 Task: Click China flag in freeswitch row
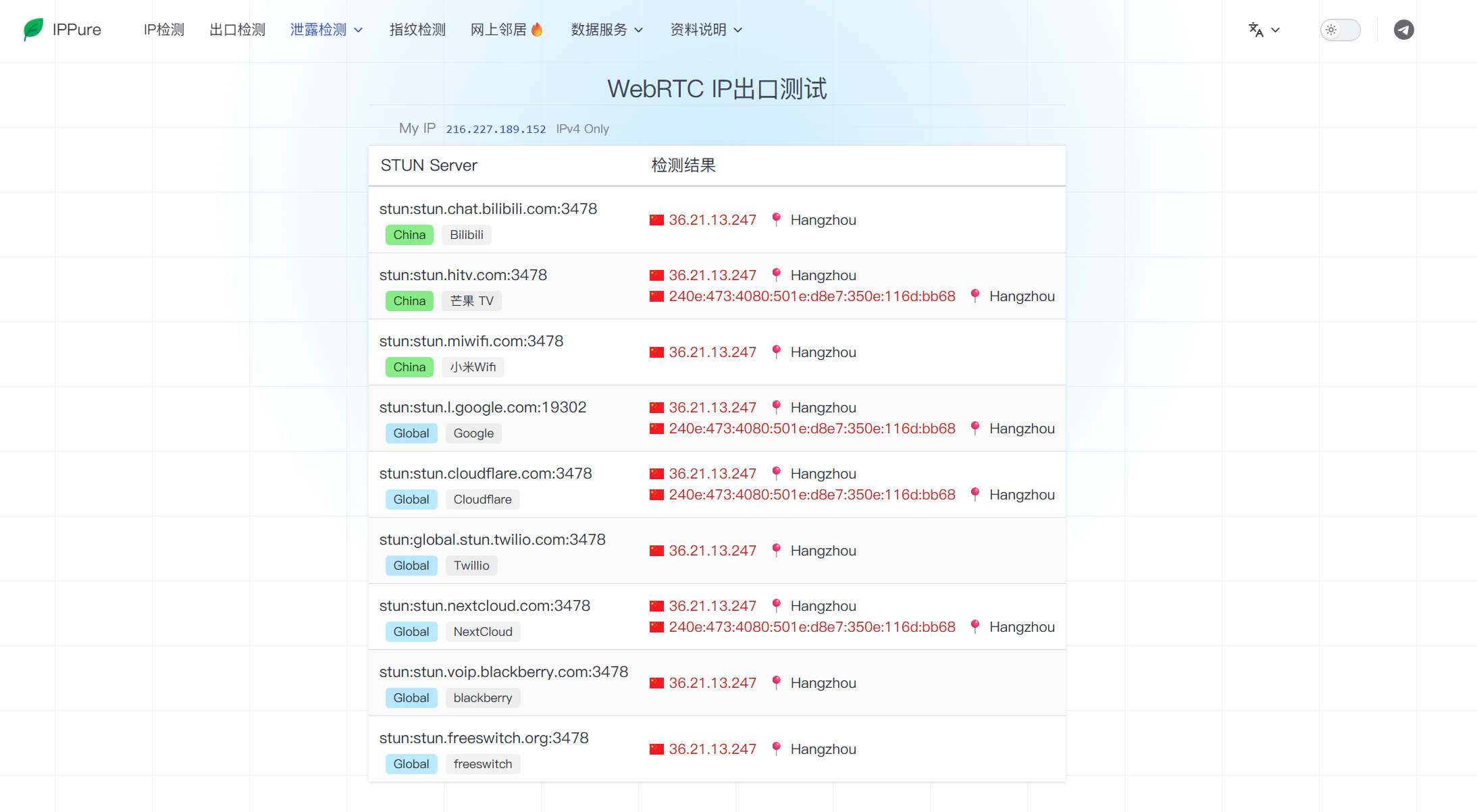pyautogui.click(x=656, y=749)
